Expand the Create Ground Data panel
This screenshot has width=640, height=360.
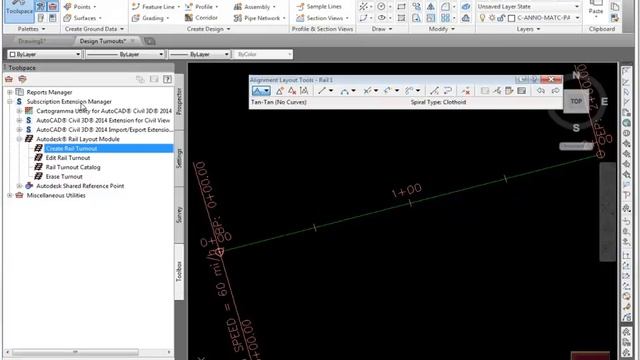(94, 29)
